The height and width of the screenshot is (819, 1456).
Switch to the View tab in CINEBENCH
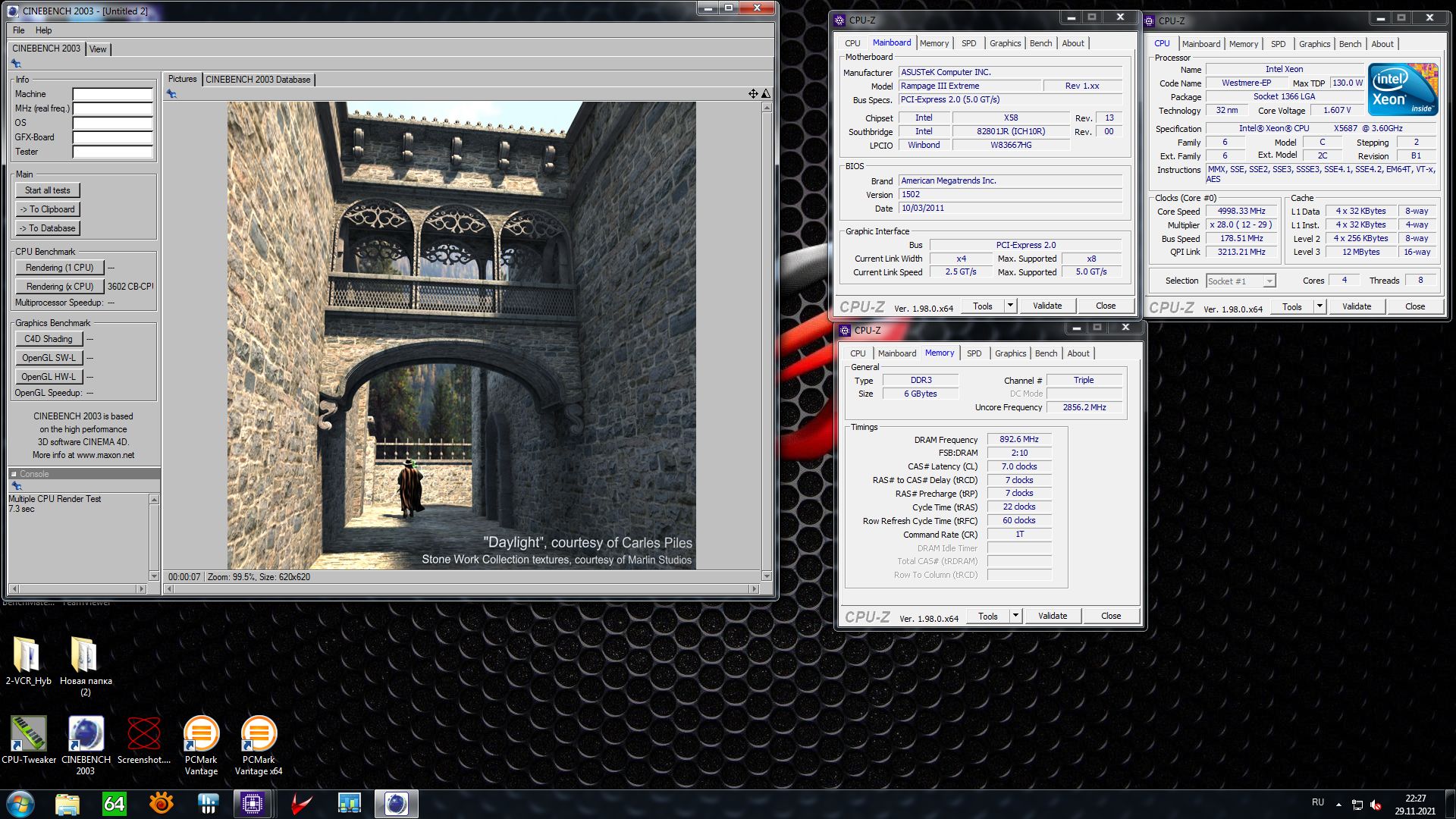click(x=98, y=49)
